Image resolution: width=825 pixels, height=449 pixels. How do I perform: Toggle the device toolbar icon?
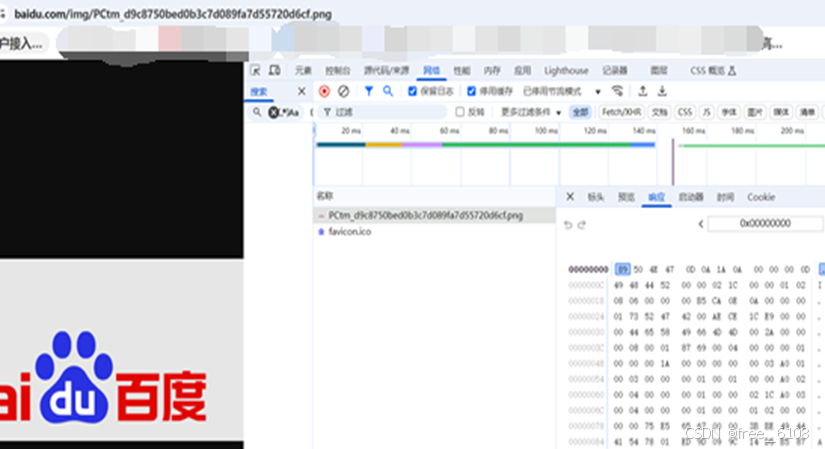[274, 70]
